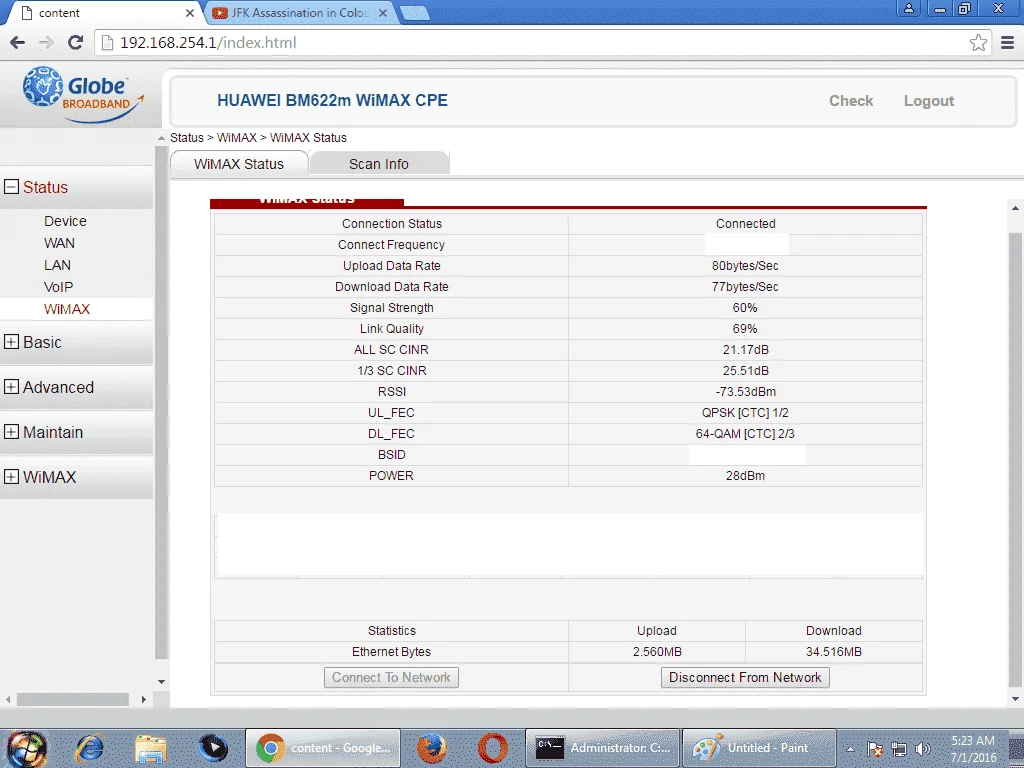
Task: Click the sidebar horizontal scrollbar
Action: click(x=72, y=699)
